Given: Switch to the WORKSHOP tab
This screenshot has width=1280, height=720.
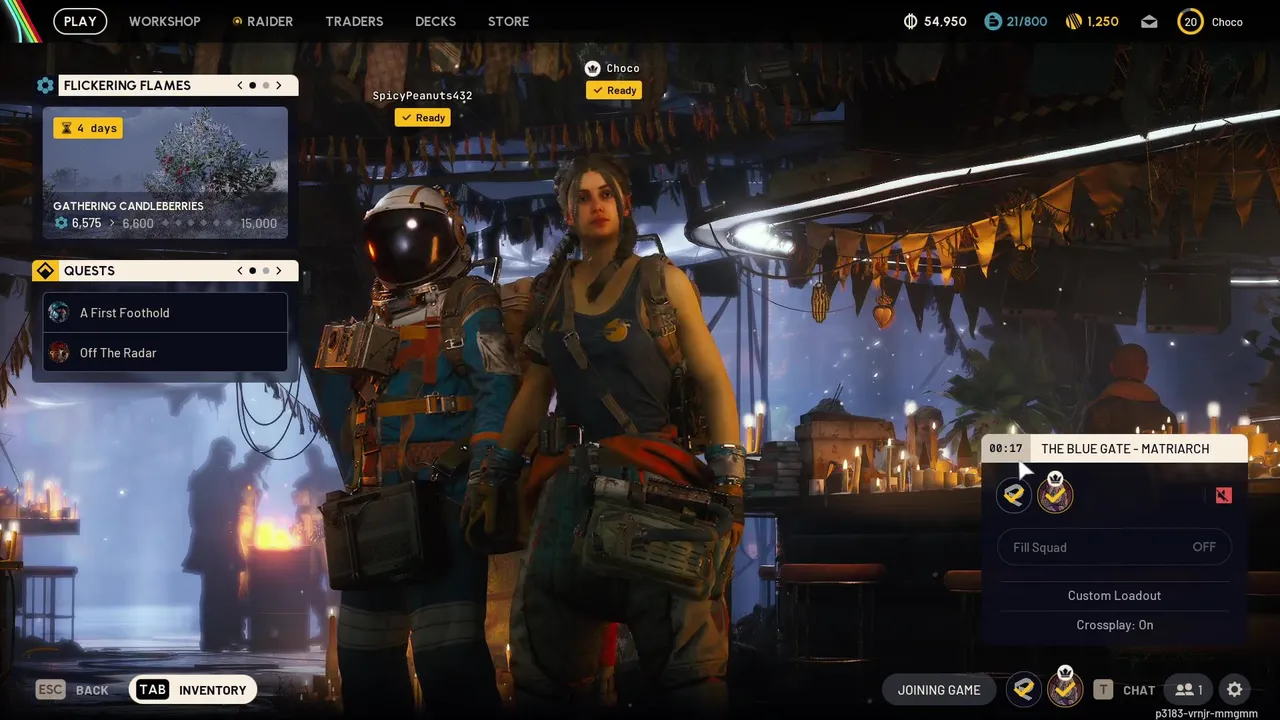Looking at the screenshot, I should [164, 21].
